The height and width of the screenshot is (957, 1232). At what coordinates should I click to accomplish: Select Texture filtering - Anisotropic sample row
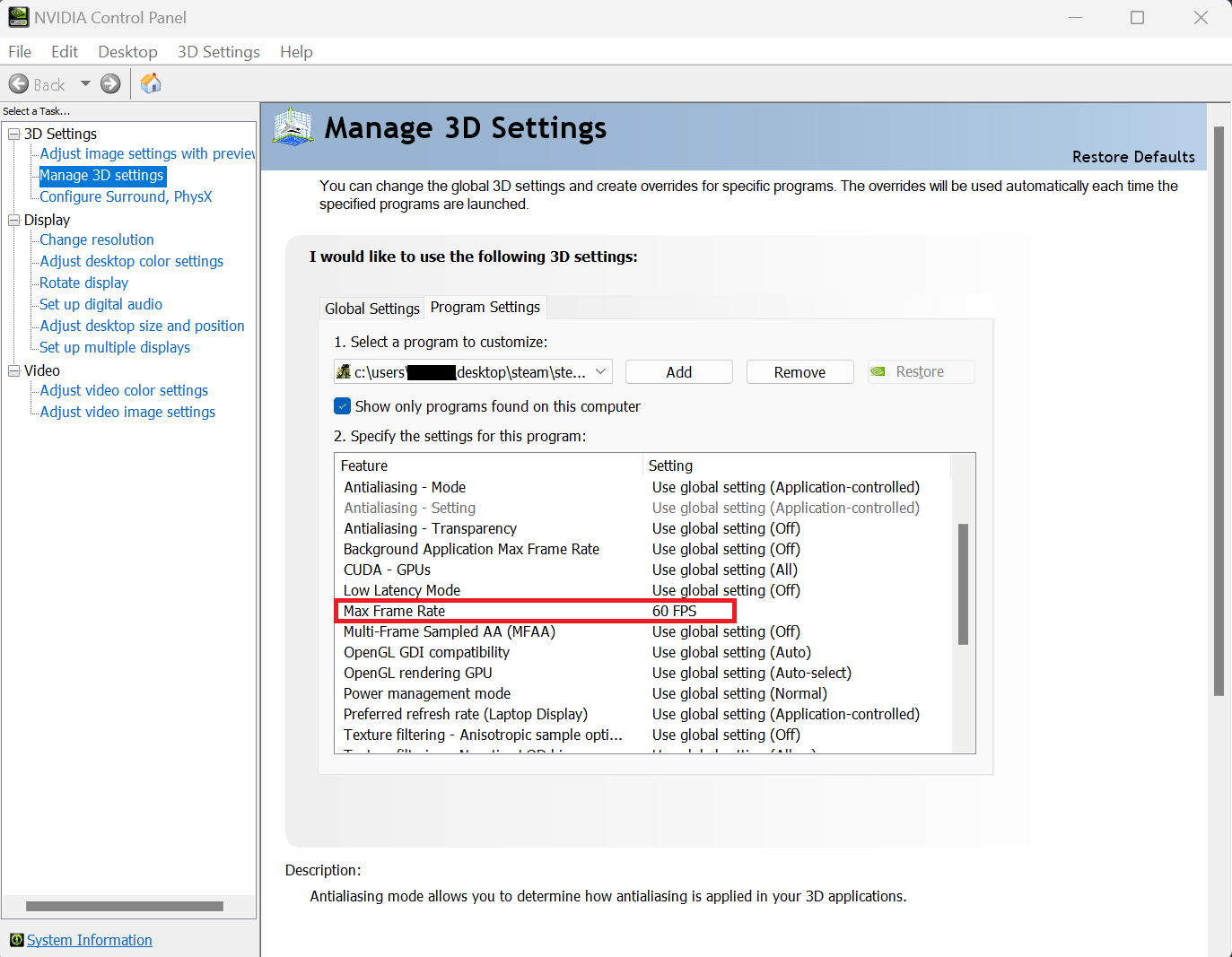coord(642,735)
